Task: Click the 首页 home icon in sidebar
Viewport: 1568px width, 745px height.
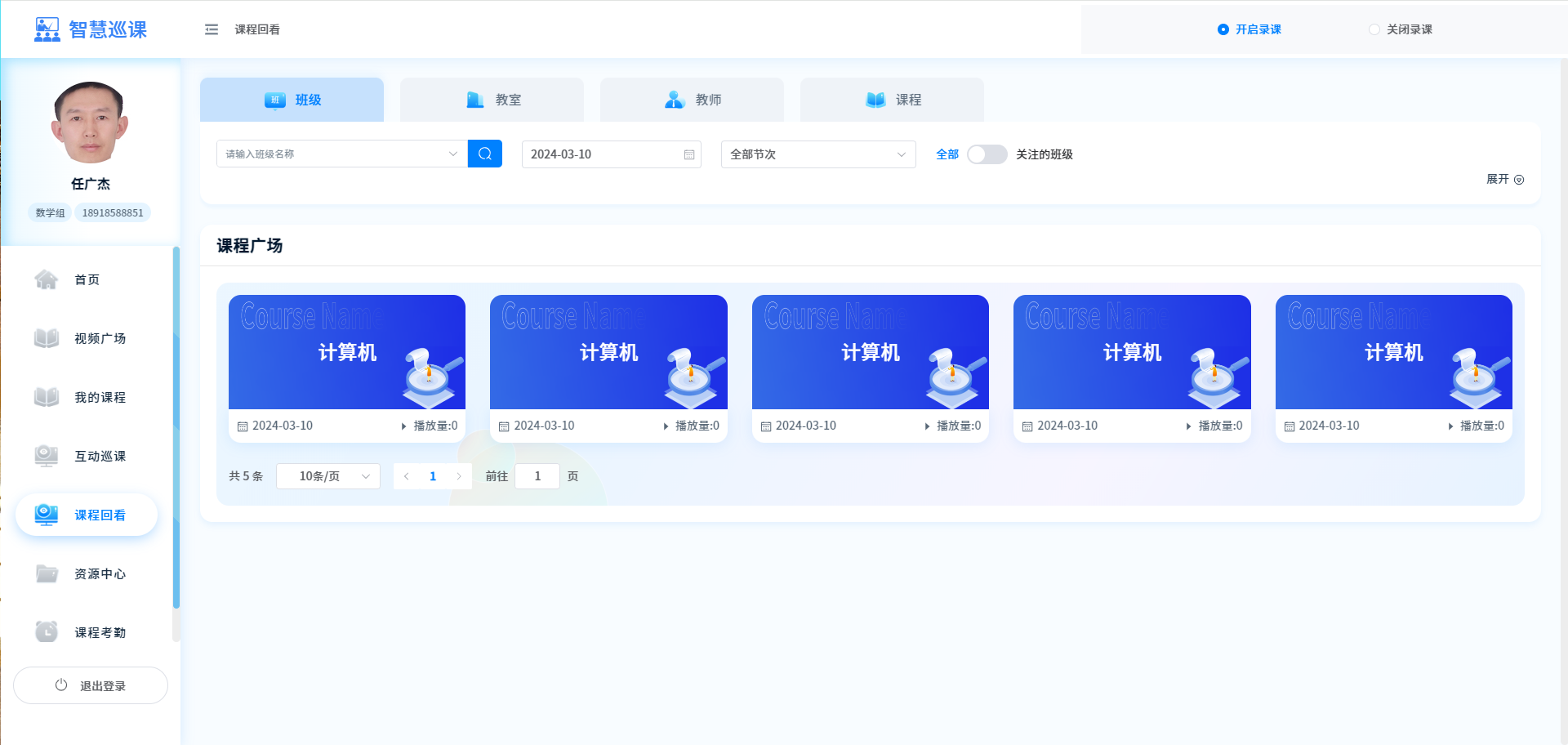Action: (47, 280)
